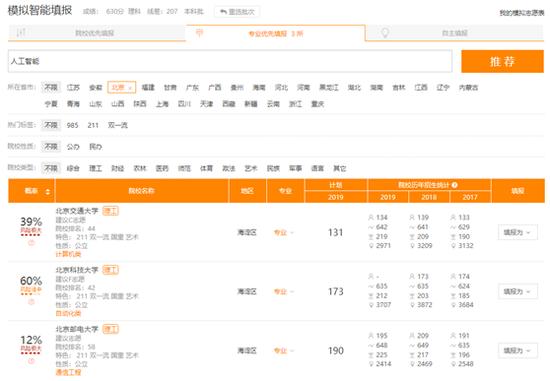Screen dimensions: 550x381
Task: Click the 理工 tag beside 北京科技大学
Action: [110, 270]
